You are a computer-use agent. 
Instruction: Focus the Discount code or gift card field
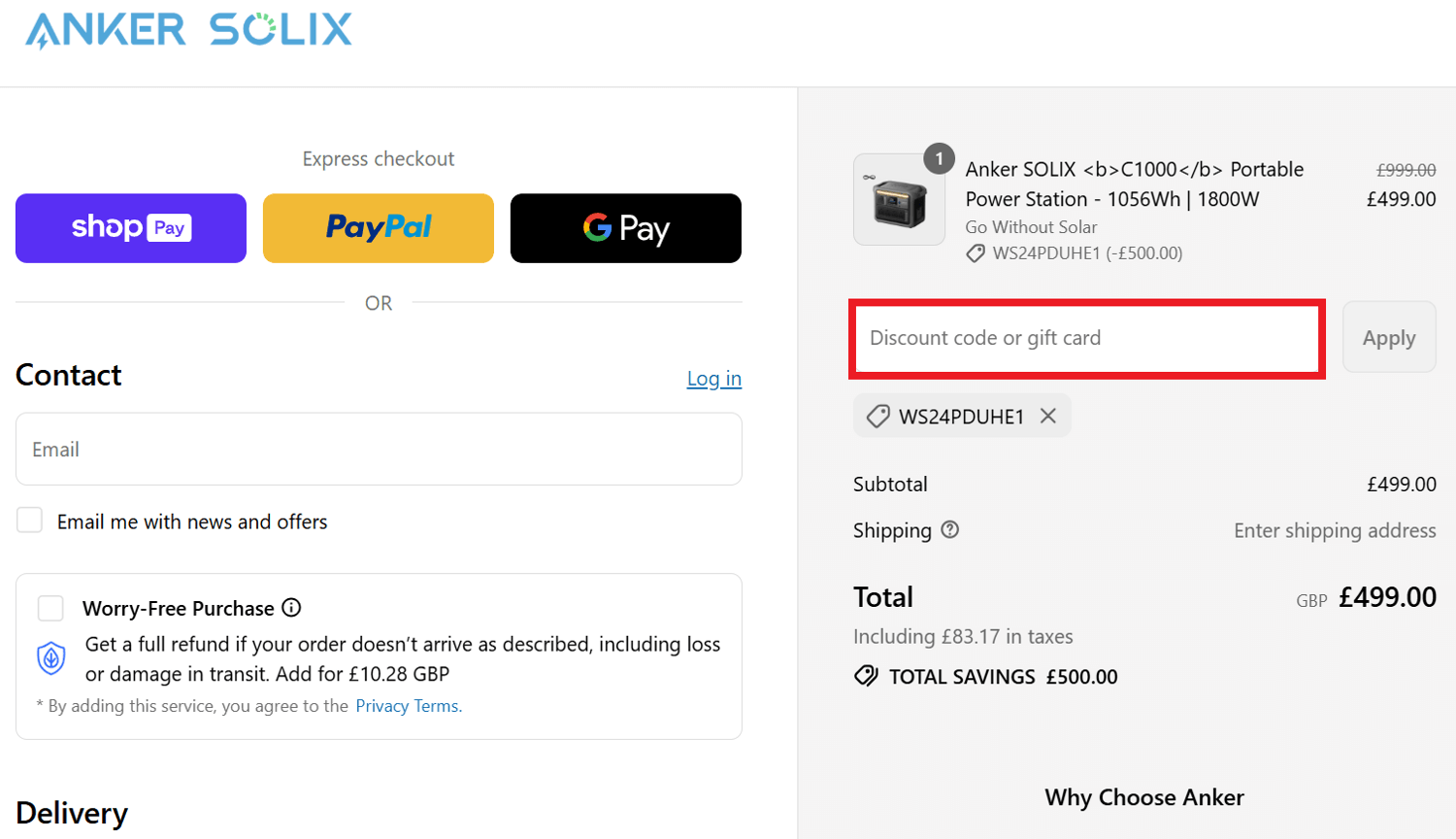pos(1087,338)
